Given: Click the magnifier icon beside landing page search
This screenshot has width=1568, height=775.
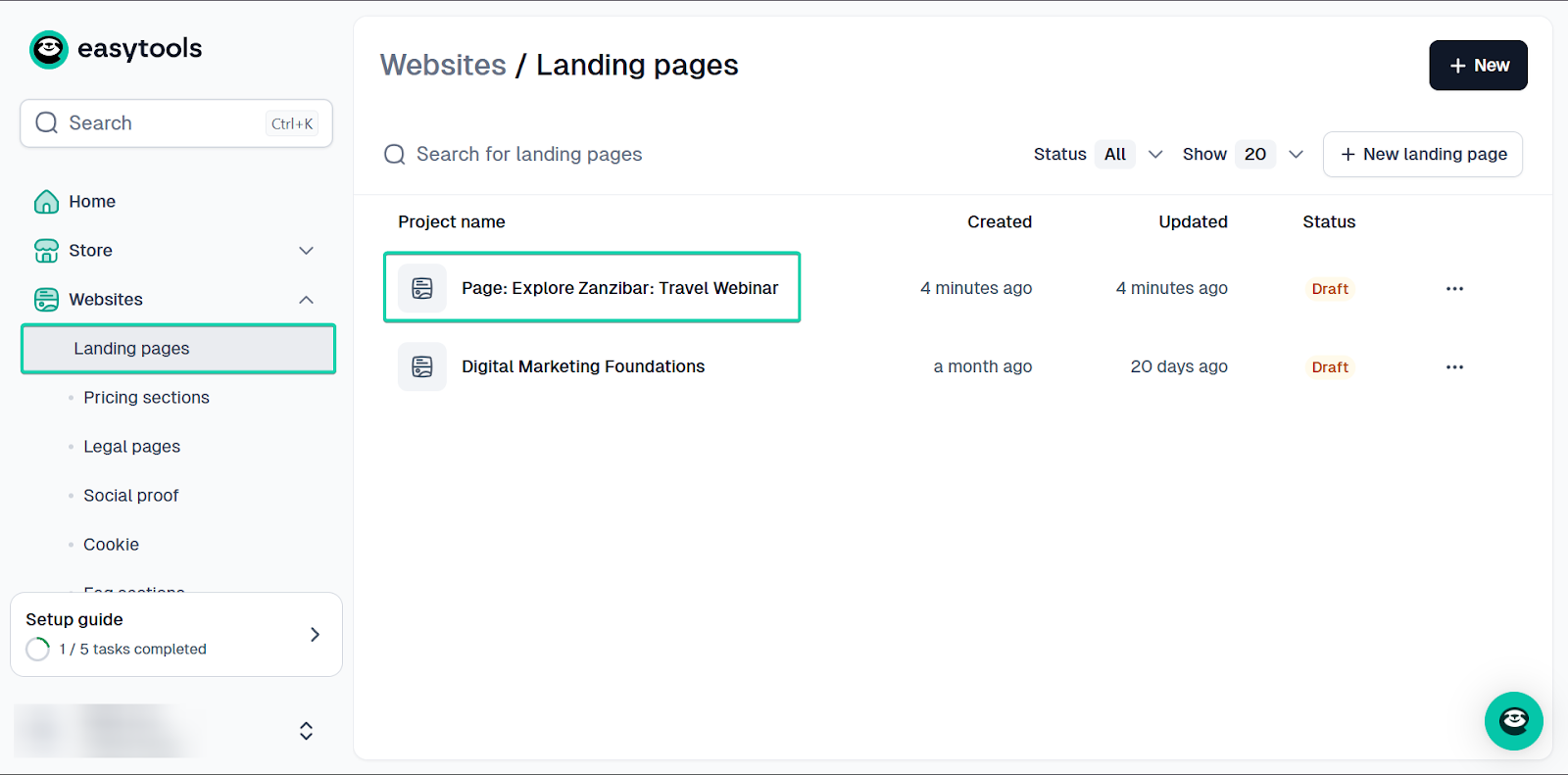Looking at the screenshot, I should [395, 155].
